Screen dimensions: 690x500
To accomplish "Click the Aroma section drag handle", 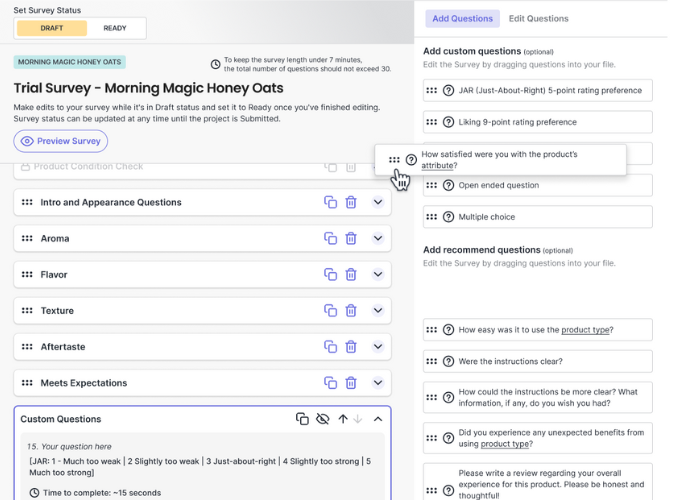I will pyautogui.click(x=27, y=239).
